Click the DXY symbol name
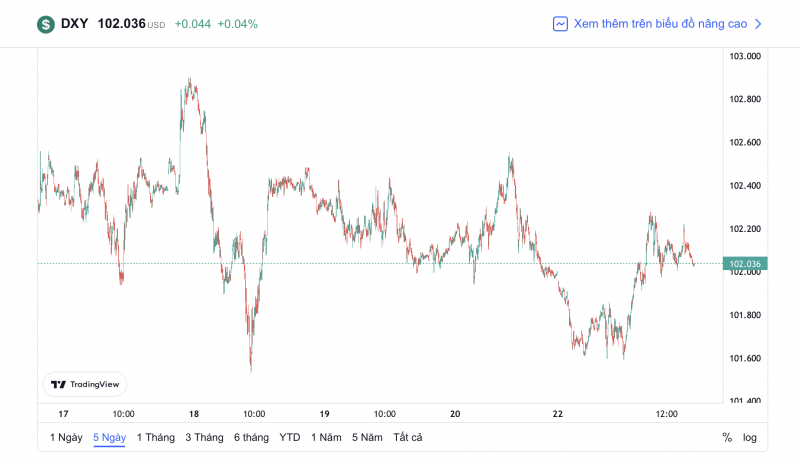The width and height of the screenshot is (800, 464). [74, 24]
